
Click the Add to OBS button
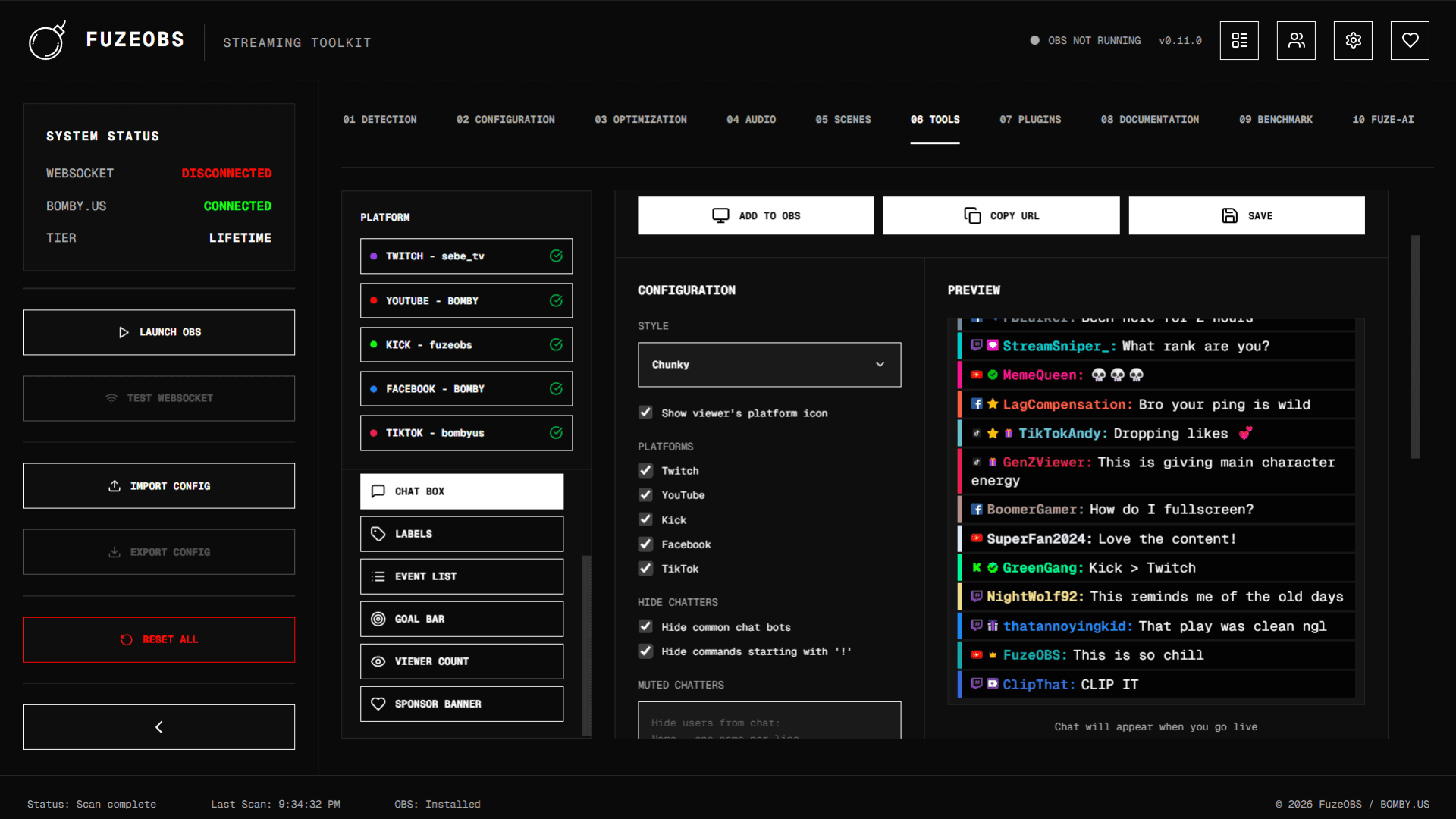click(x=755, y=215)
